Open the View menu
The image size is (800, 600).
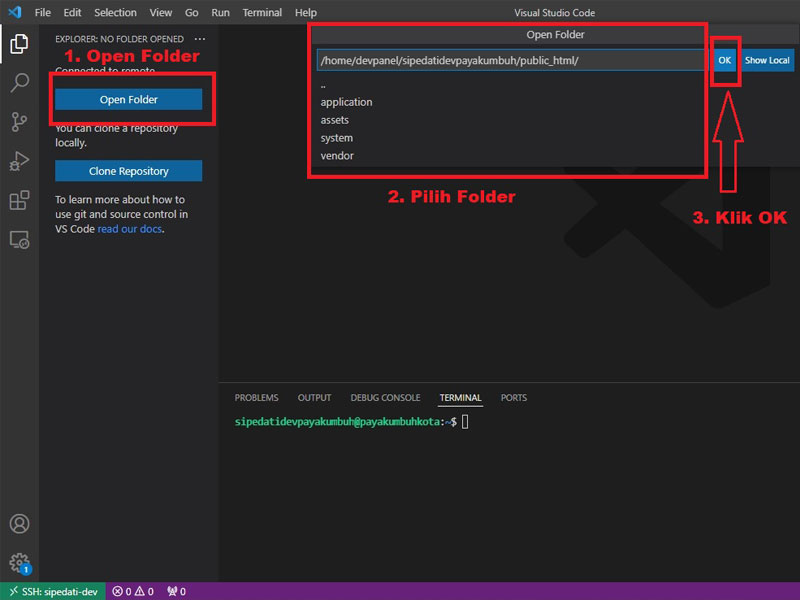[160, 13]
